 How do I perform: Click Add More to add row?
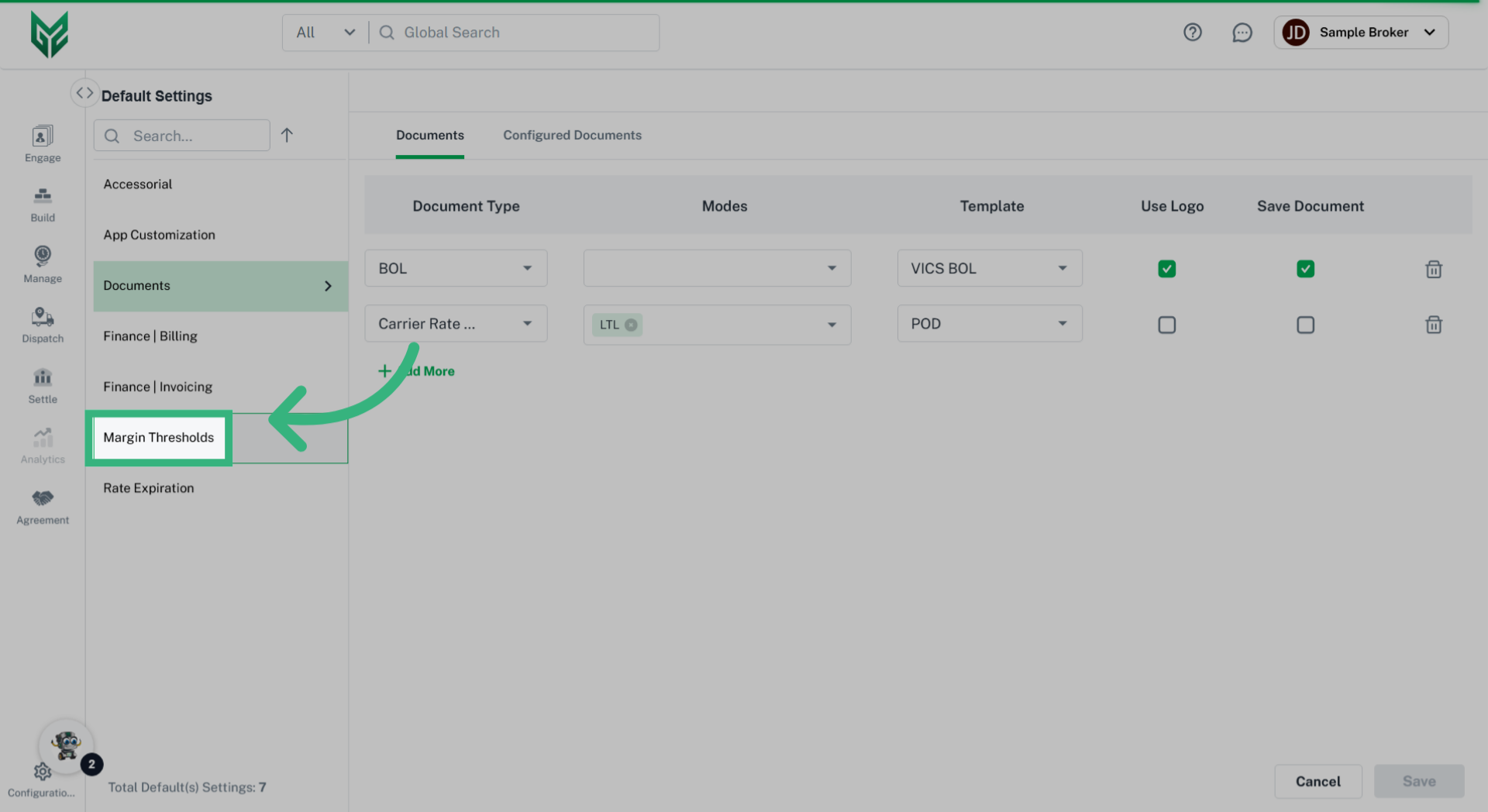(x=417, y=371)
